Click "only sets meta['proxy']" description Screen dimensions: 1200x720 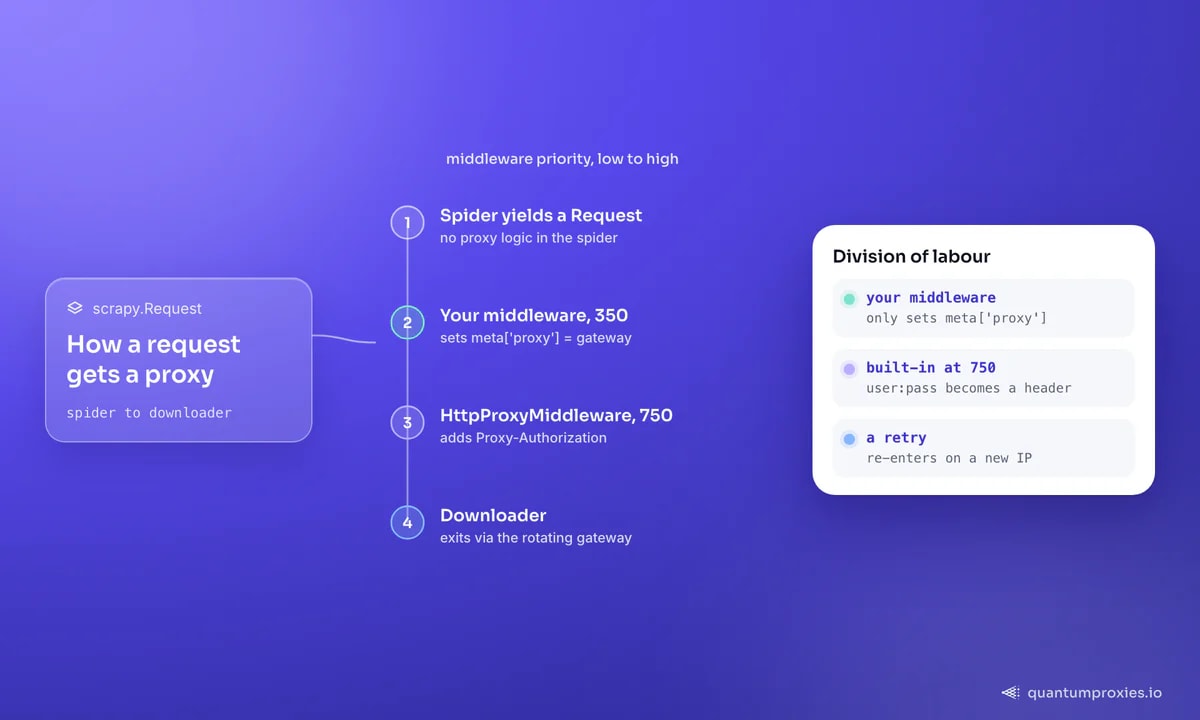pos(958,318)
